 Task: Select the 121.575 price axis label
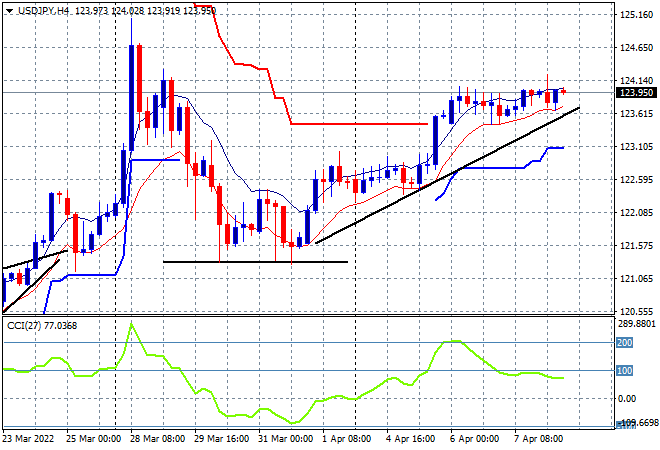click(x=636, y=245)
